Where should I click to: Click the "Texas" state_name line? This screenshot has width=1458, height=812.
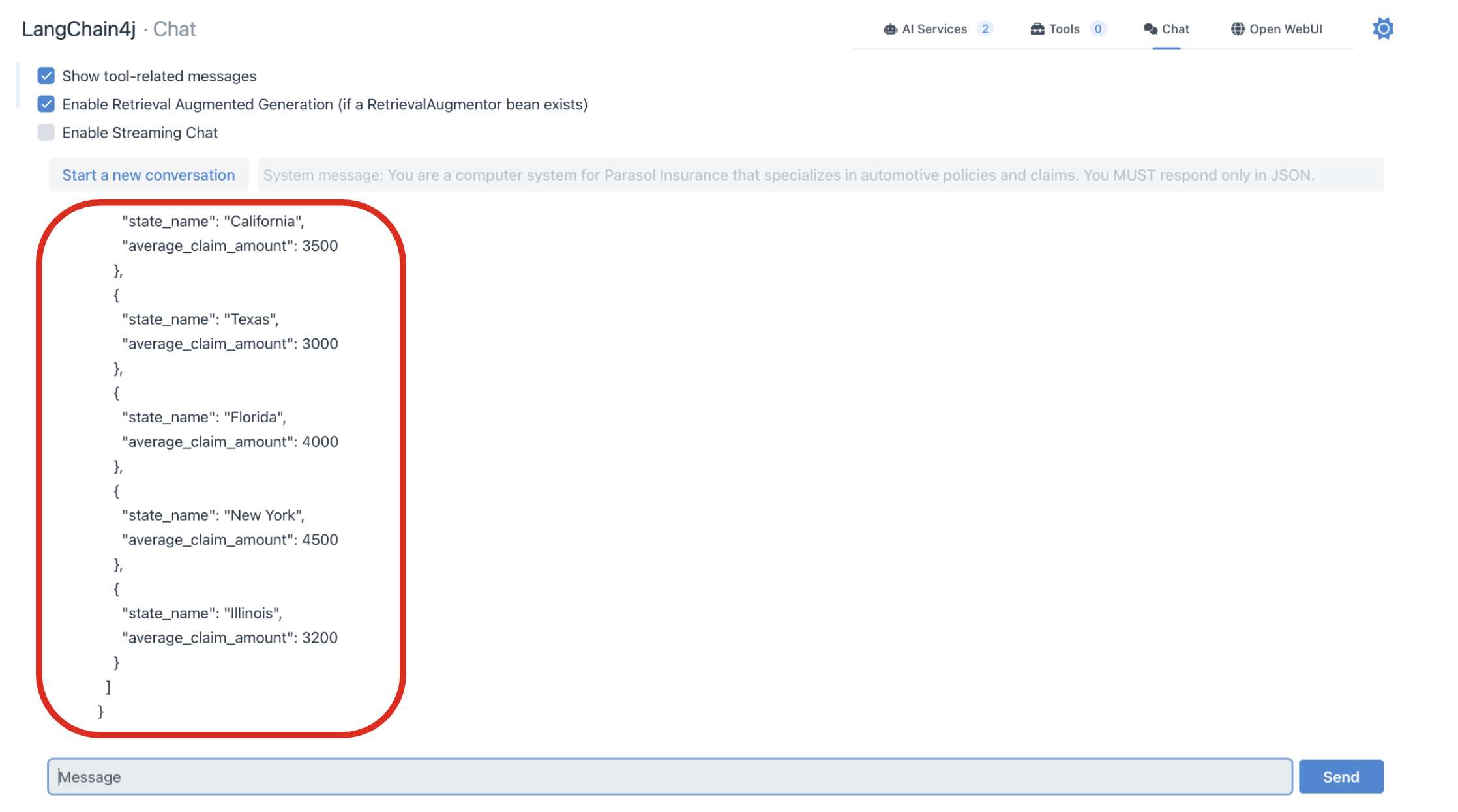(x=200, y=319)
